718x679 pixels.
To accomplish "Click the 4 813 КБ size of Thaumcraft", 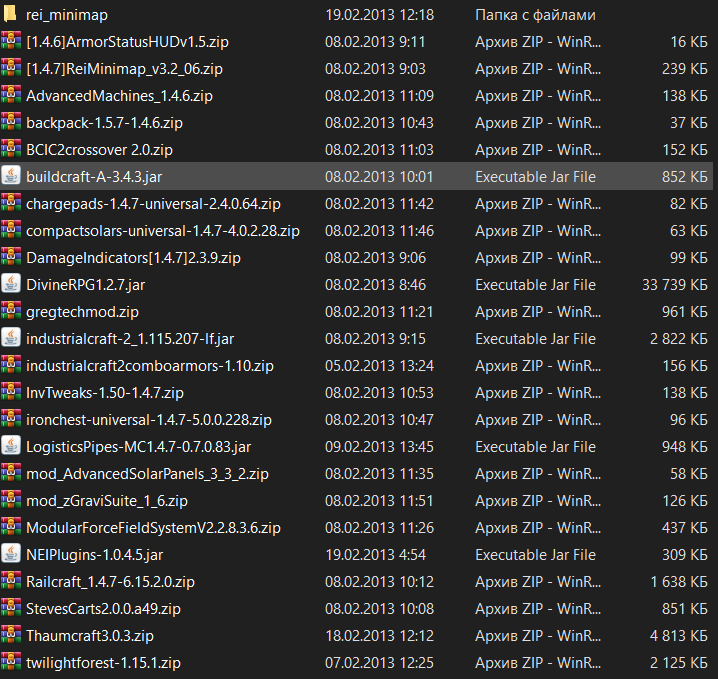I will [679, 636].
